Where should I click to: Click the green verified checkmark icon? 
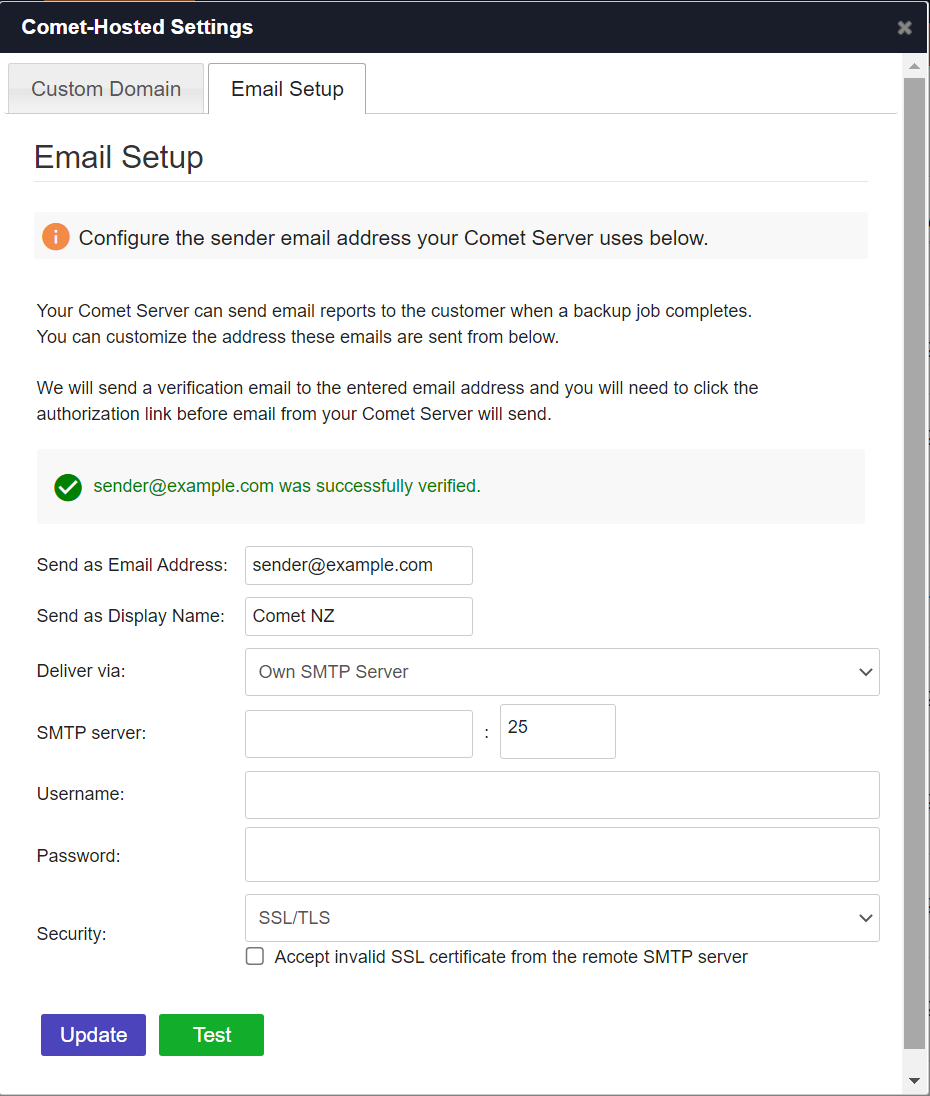[68, 487]
